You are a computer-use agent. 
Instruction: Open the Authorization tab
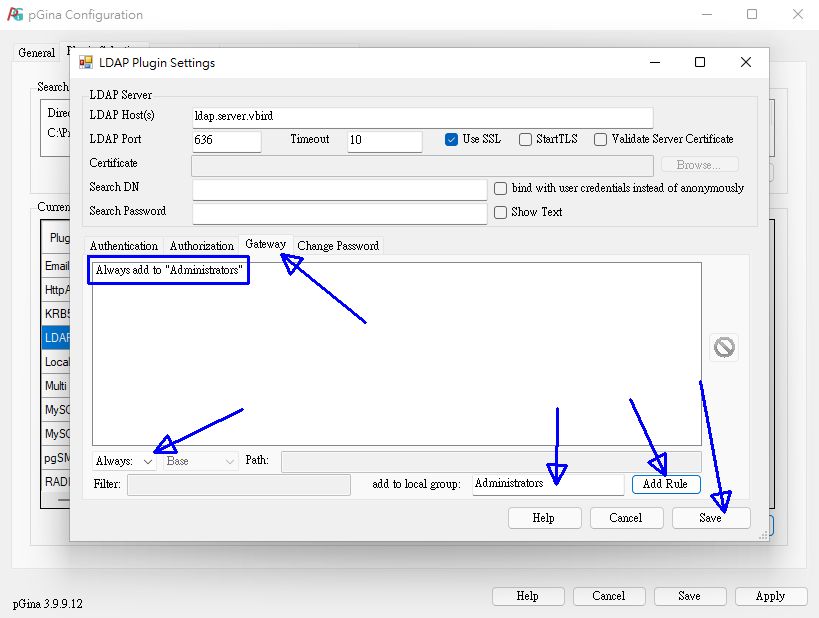[201, 245]
